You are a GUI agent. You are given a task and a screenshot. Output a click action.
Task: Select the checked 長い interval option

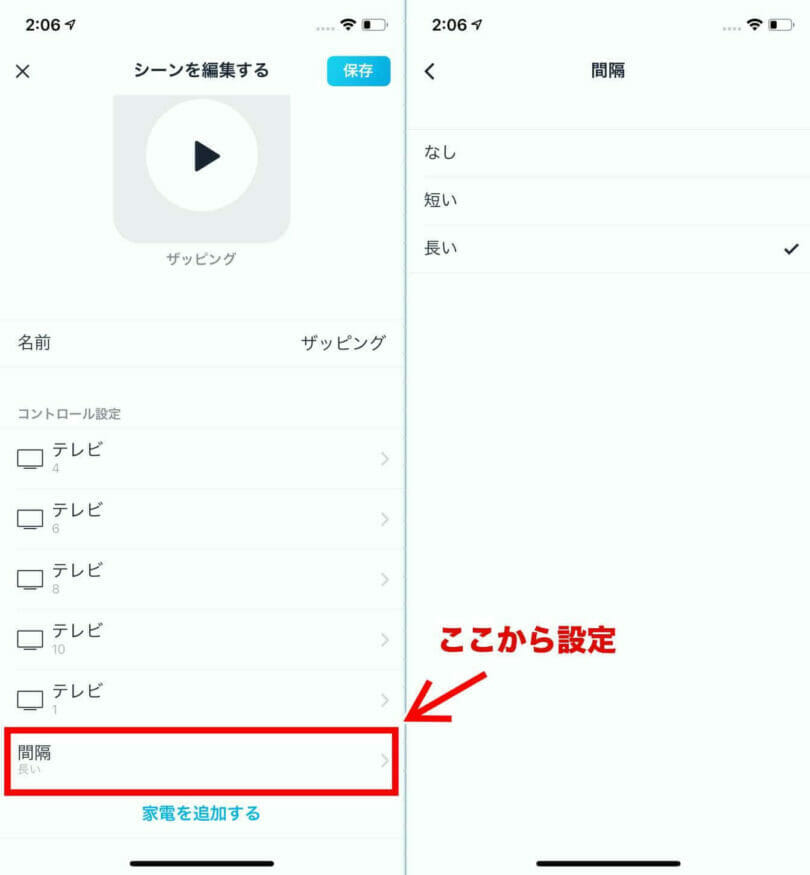(608, 249)
